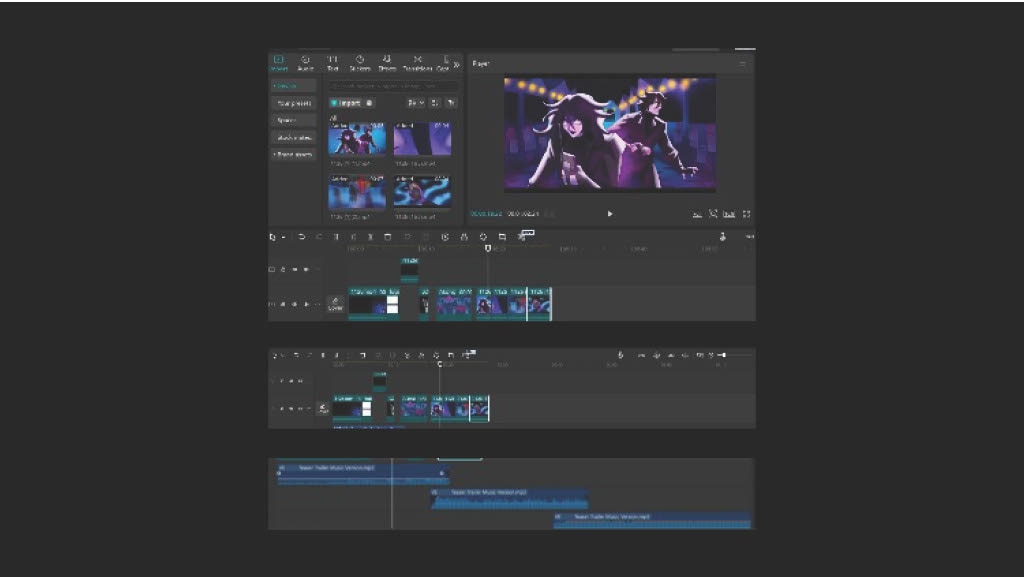This screenshot has width=1024, height=577.
Task: Select Stock materials in the sidebar
Action: tap(293, 137)
